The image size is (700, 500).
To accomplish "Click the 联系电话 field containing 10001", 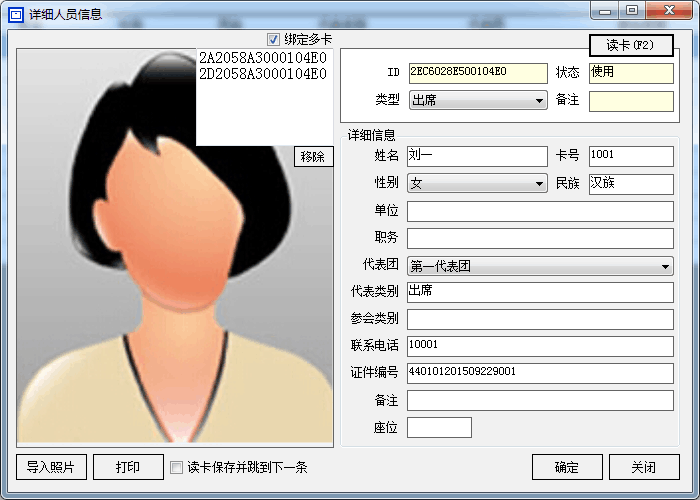I will pyautogui.click(x=540, y=346).
